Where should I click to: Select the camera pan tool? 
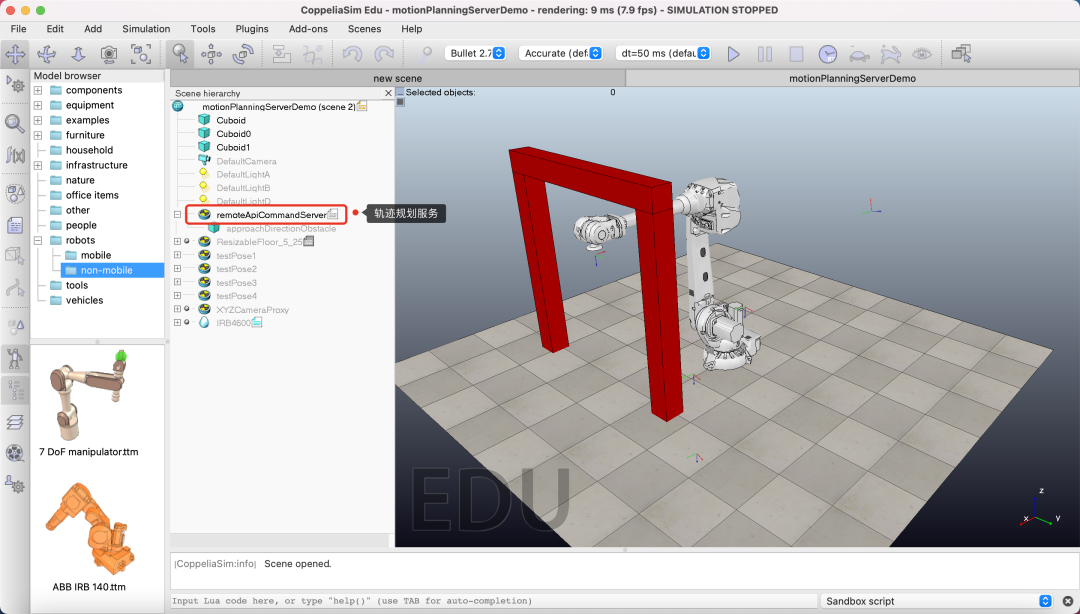[15, 53]
